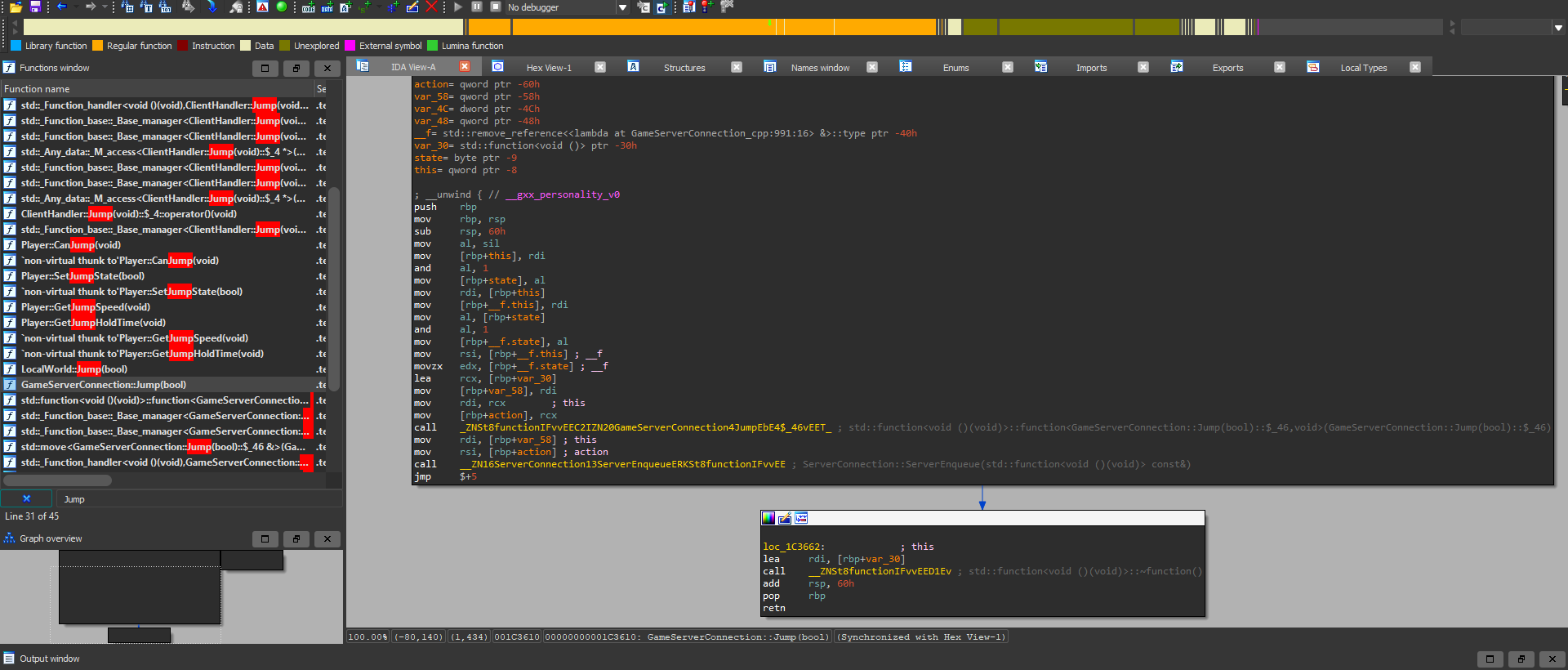Click the Open file folder icon
This screenshot has width=1568, height=670.
click(x=16, y=7)
